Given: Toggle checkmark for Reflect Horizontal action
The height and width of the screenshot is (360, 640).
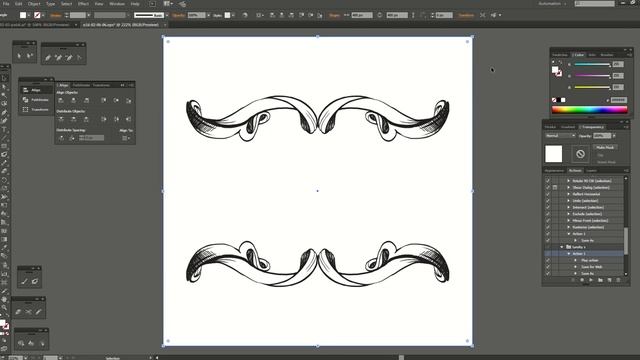Looking at the screenshot, I should (x=548, y=194).
